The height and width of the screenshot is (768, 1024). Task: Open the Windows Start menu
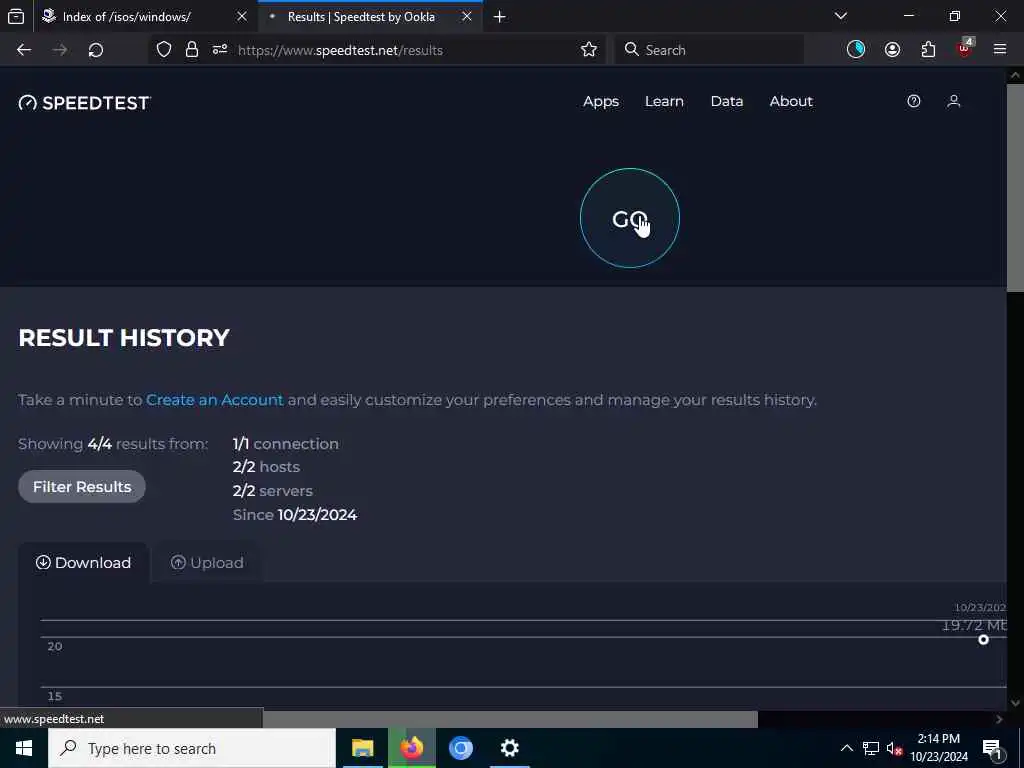24,748
